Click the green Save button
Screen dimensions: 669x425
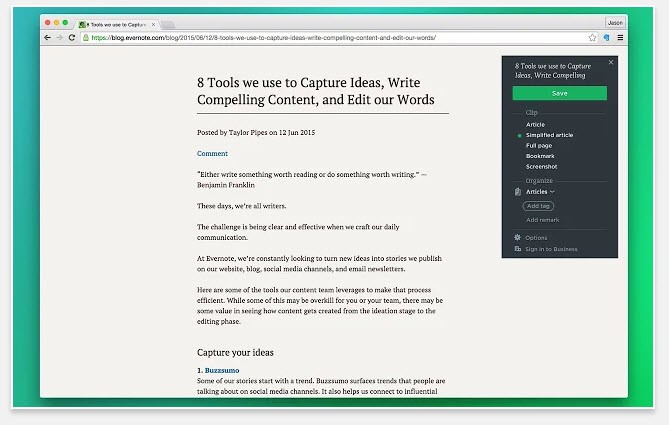559,93
